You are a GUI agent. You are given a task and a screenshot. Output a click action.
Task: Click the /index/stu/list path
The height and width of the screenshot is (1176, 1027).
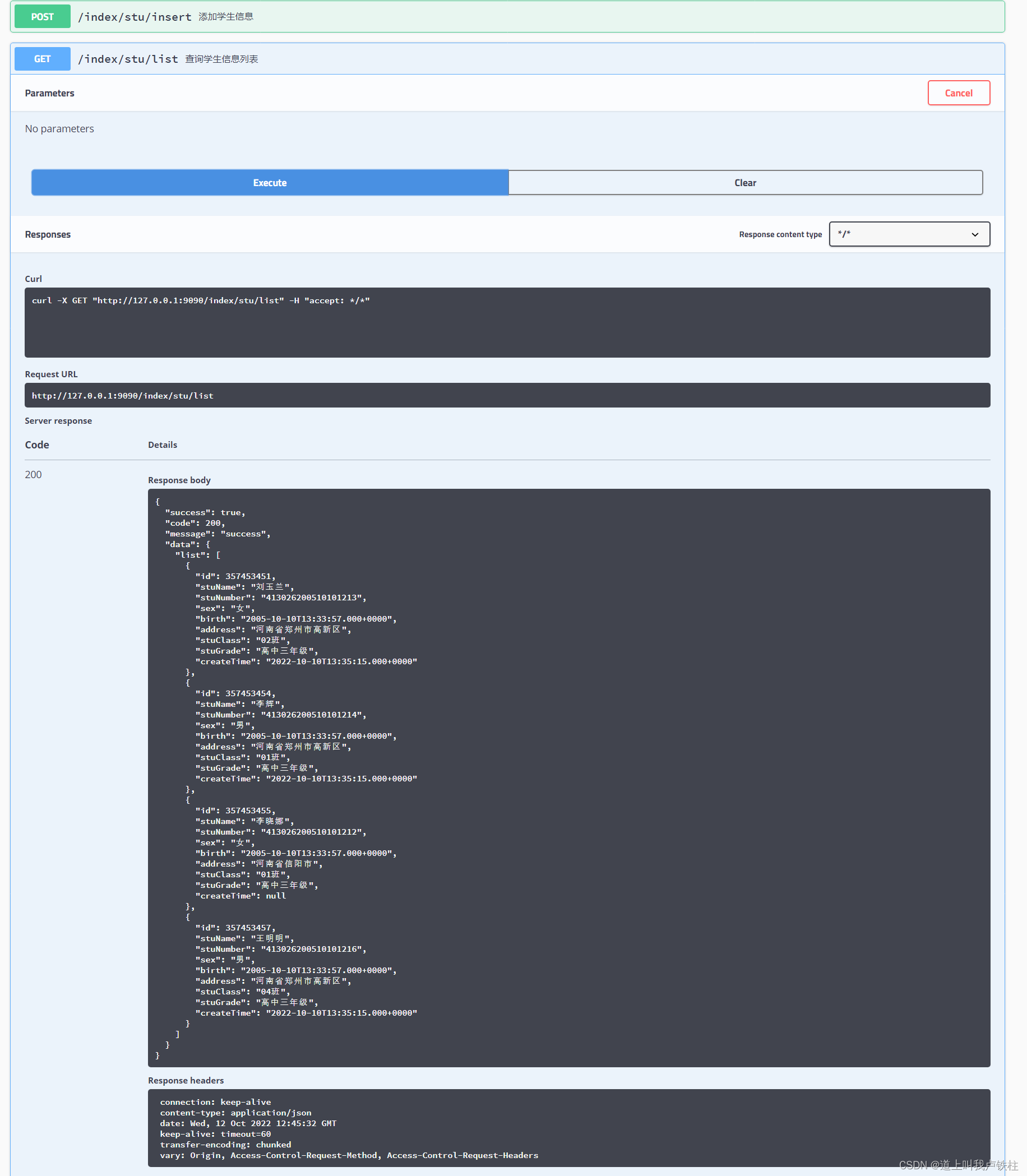128,58
